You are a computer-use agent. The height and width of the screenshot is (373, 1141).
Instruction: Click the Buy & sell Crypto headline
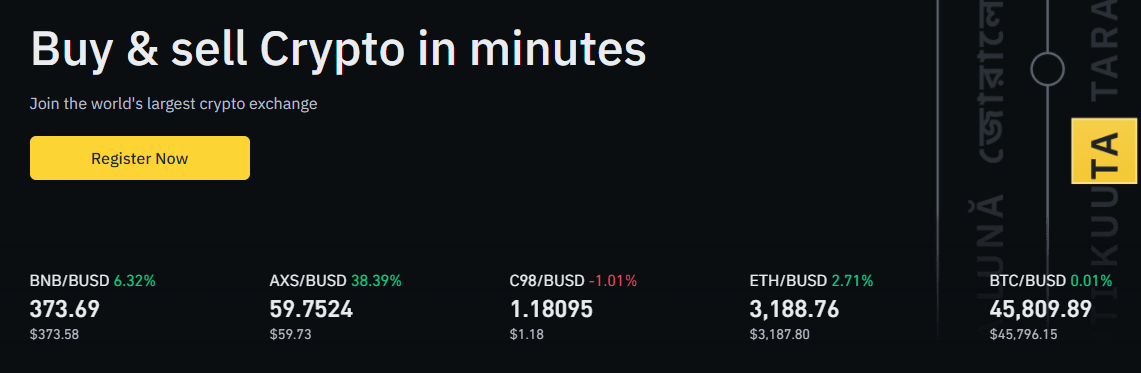click(338, 49)
